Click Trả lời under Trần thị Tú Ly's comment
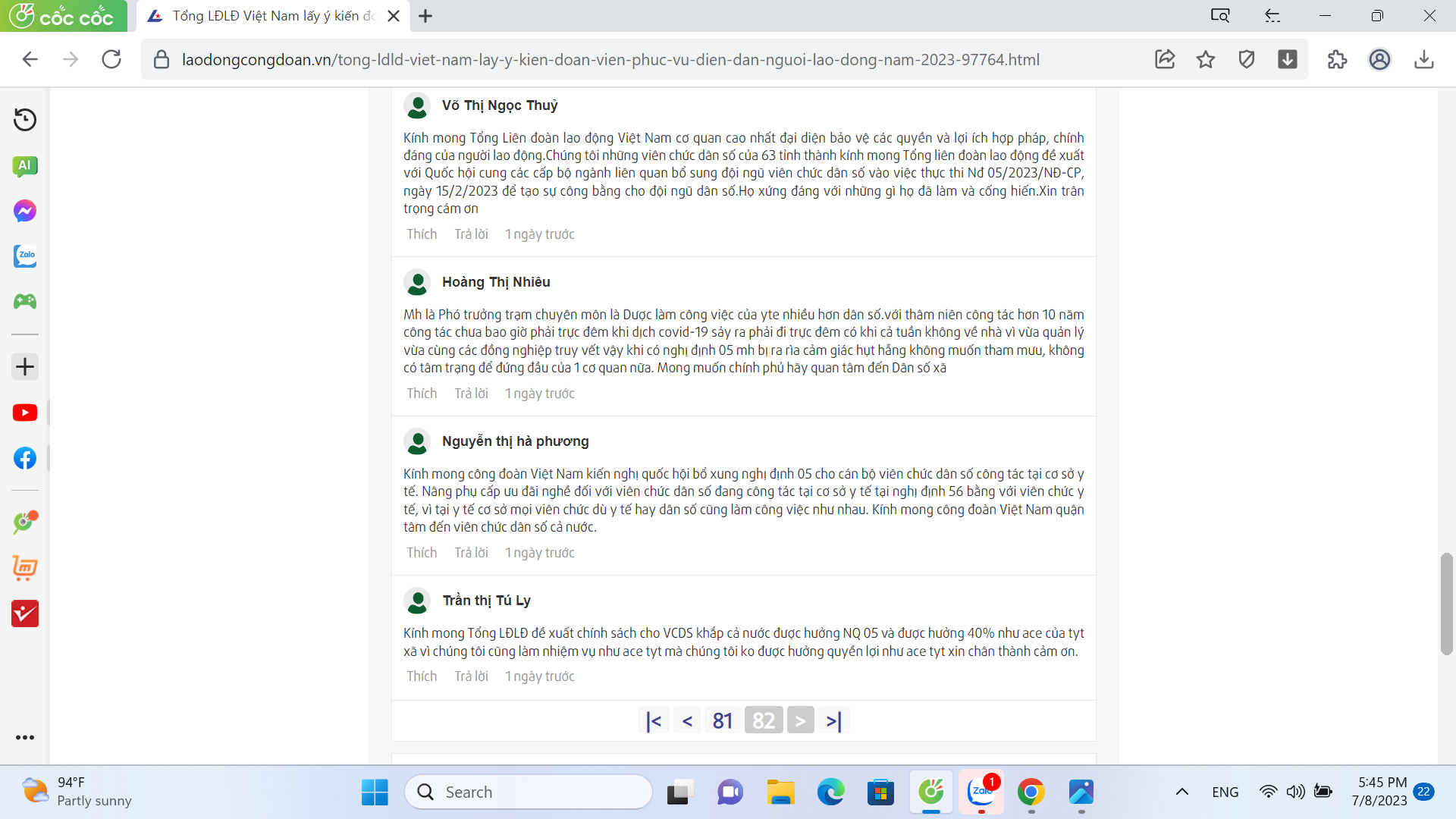The image size is (1456, 819). pyautogui.click(x=471, y=676)
